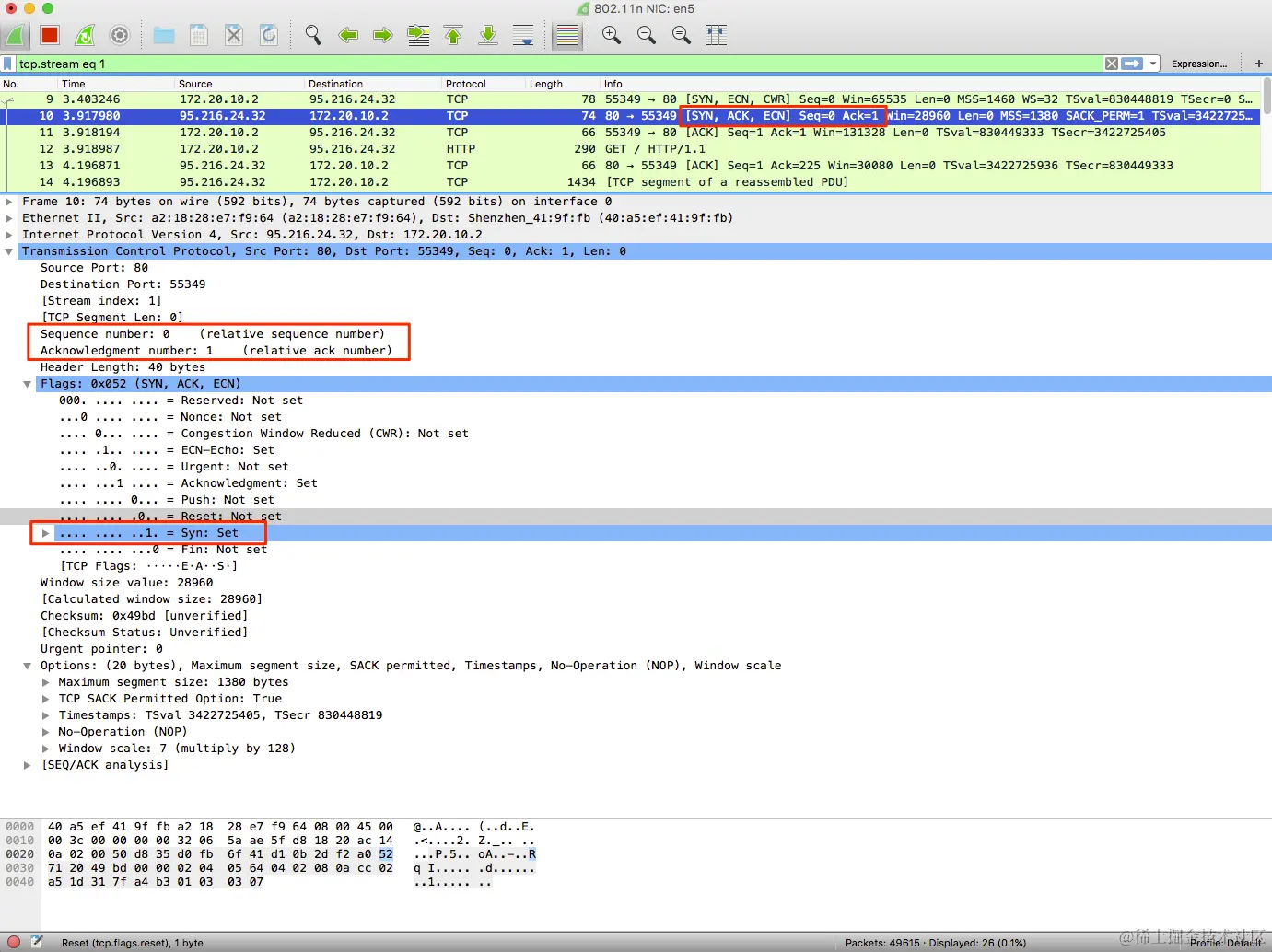Collapse the TCP Options subtree
This screenshot has width=1272, height=952.
28,666
